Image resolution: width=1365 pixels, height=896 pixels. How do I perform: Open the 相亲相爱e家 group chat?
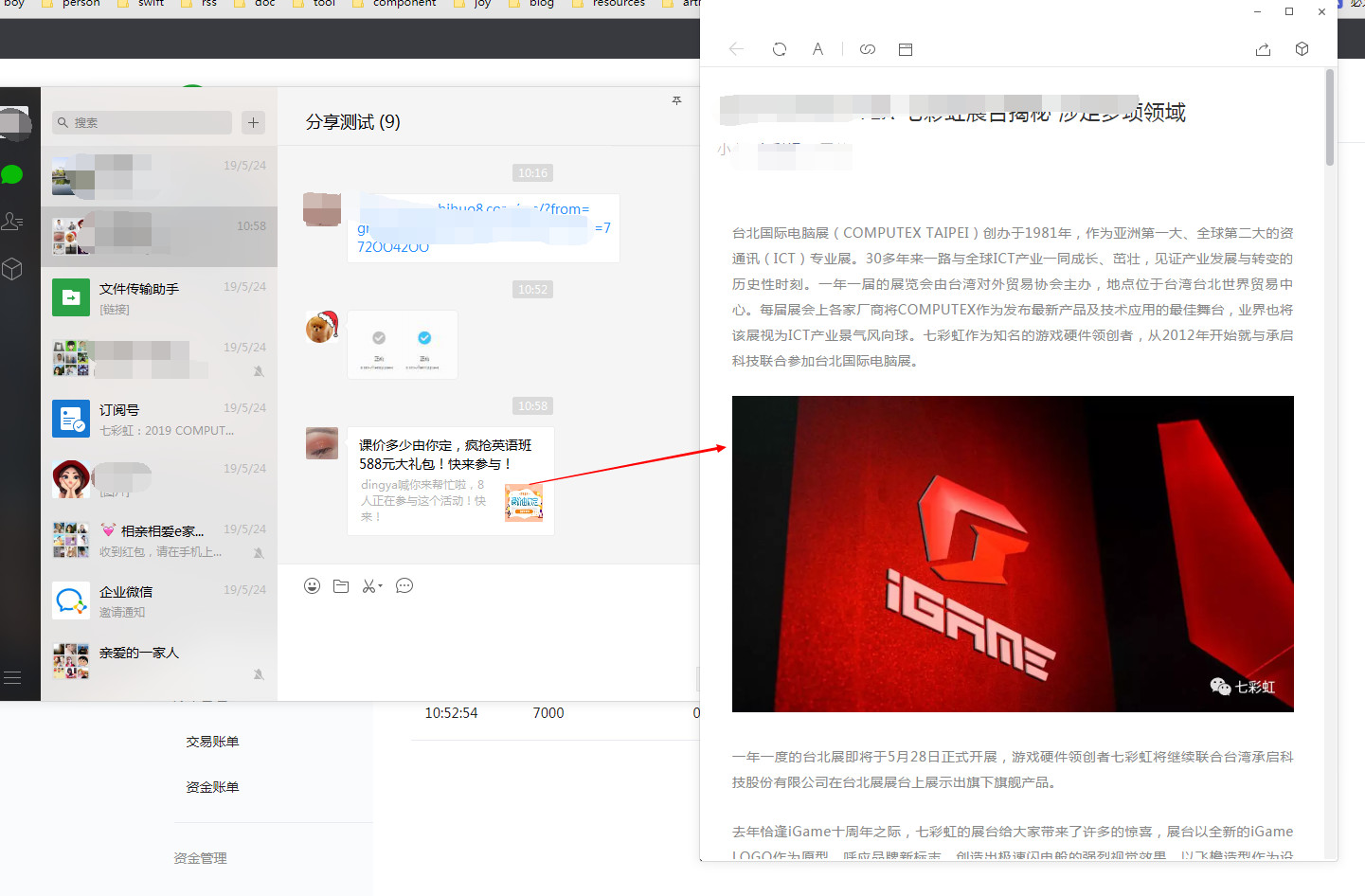159,540
